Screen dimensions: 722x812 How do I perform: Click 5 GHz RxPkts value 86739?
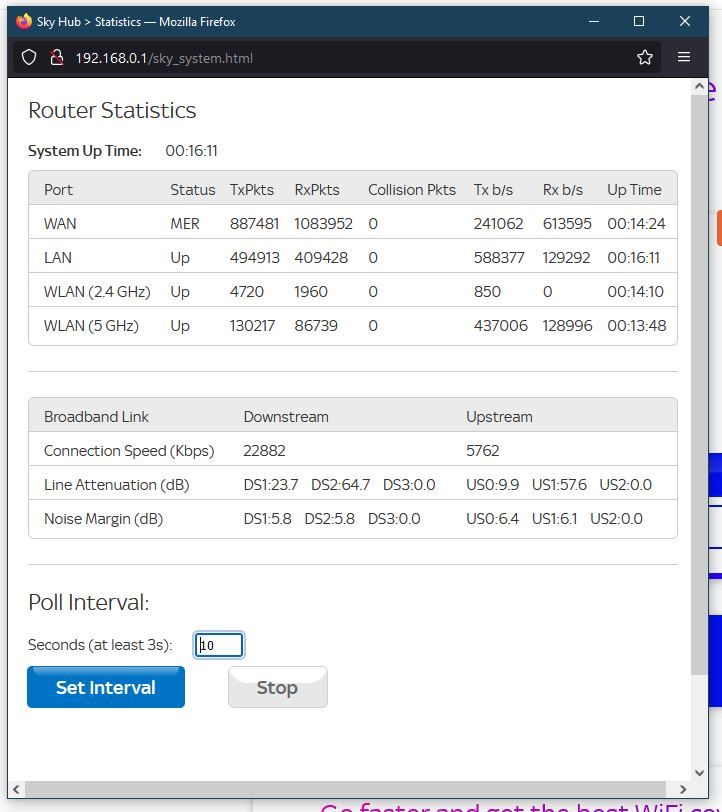point(316,326)
